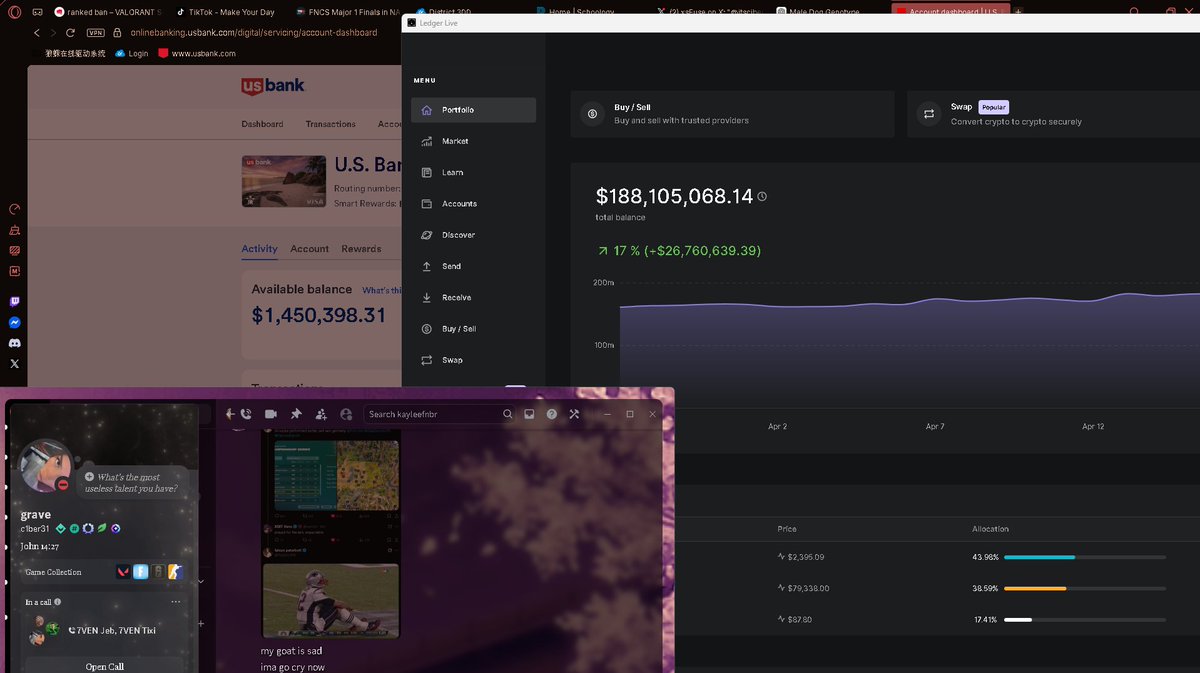This screenshot has height=673, width=1200.
Task: Add friends to the Discord DM
Action: coord(321,414)
